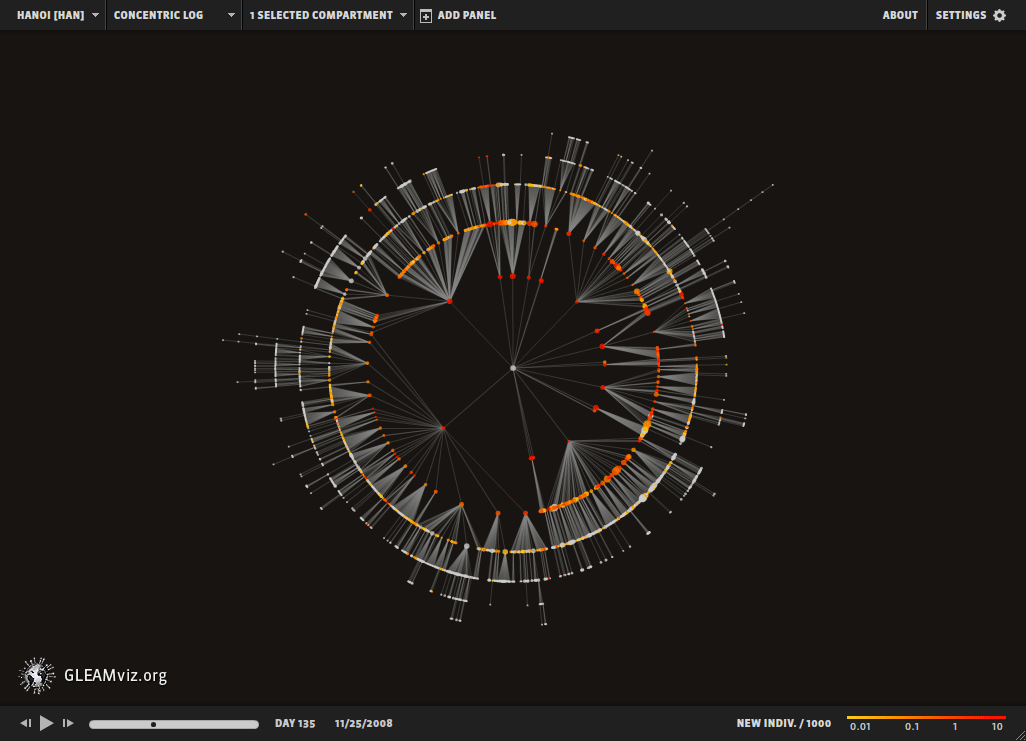1026x741 pixels.
Task: Step forward one day in playback
Action: point(68,723)
